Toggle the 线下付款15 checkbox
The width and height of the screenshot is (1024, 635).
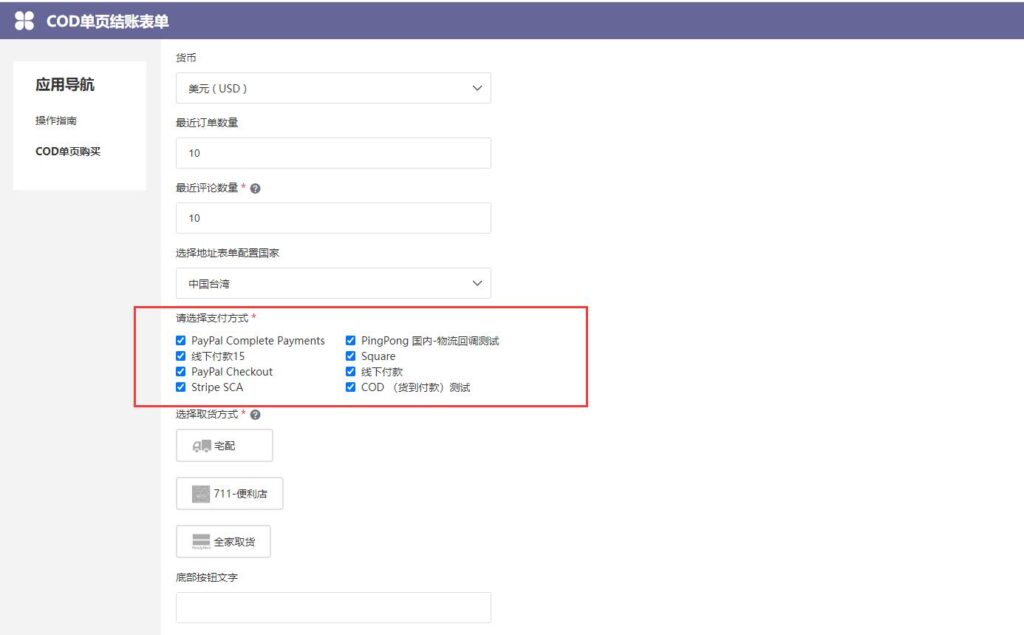pyautogui.click(x=181, y=356)
